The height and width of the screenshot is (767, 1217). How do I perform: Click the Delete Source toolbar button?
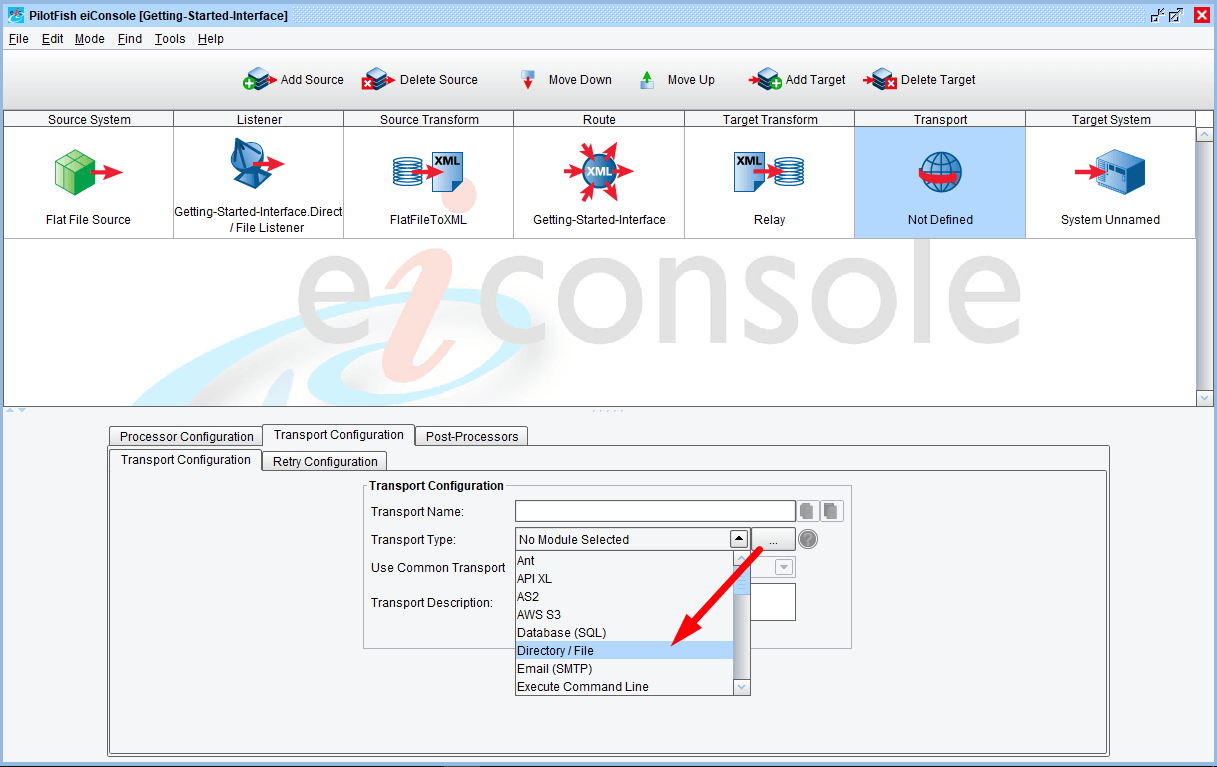(420, 80)
